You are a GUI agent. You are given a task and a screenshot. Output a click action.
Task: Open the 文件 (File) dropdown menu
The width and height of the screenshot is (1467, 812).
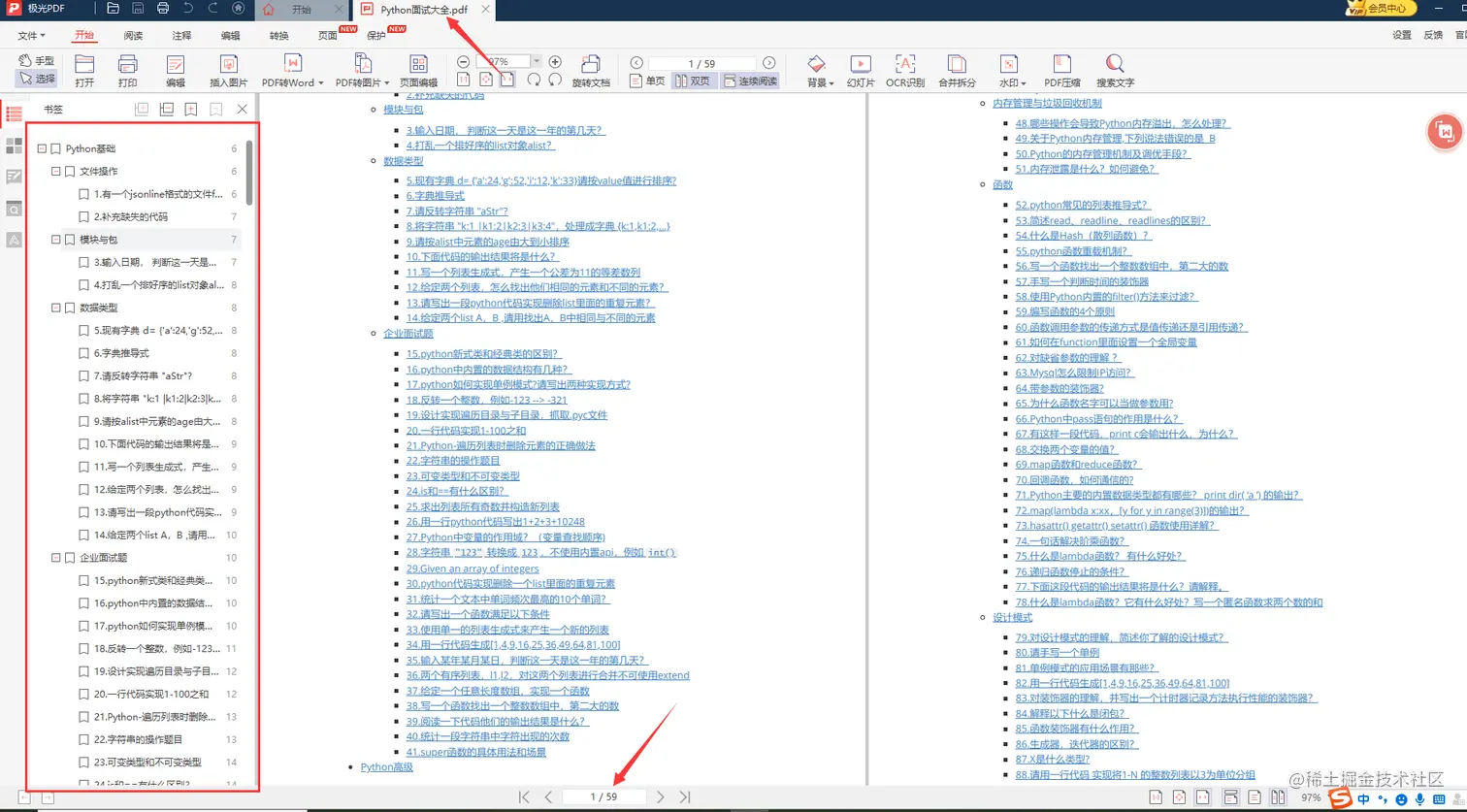pos(29,35)
